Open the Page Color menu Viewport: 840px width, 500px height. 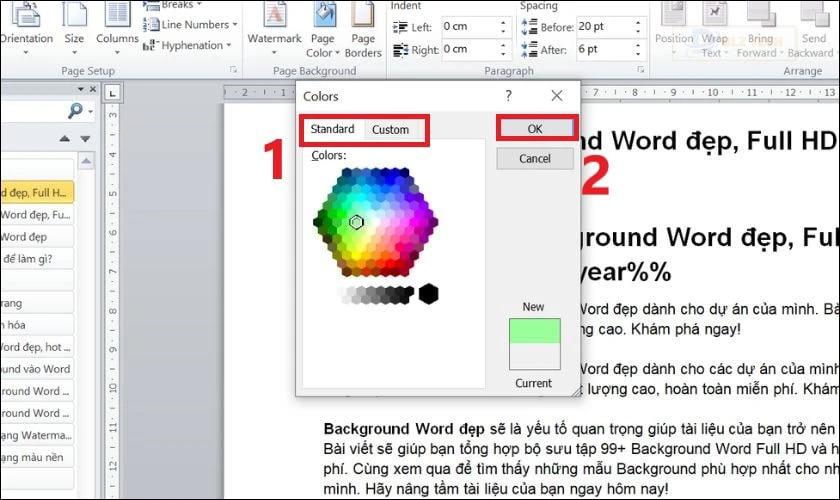click(322, 28)
